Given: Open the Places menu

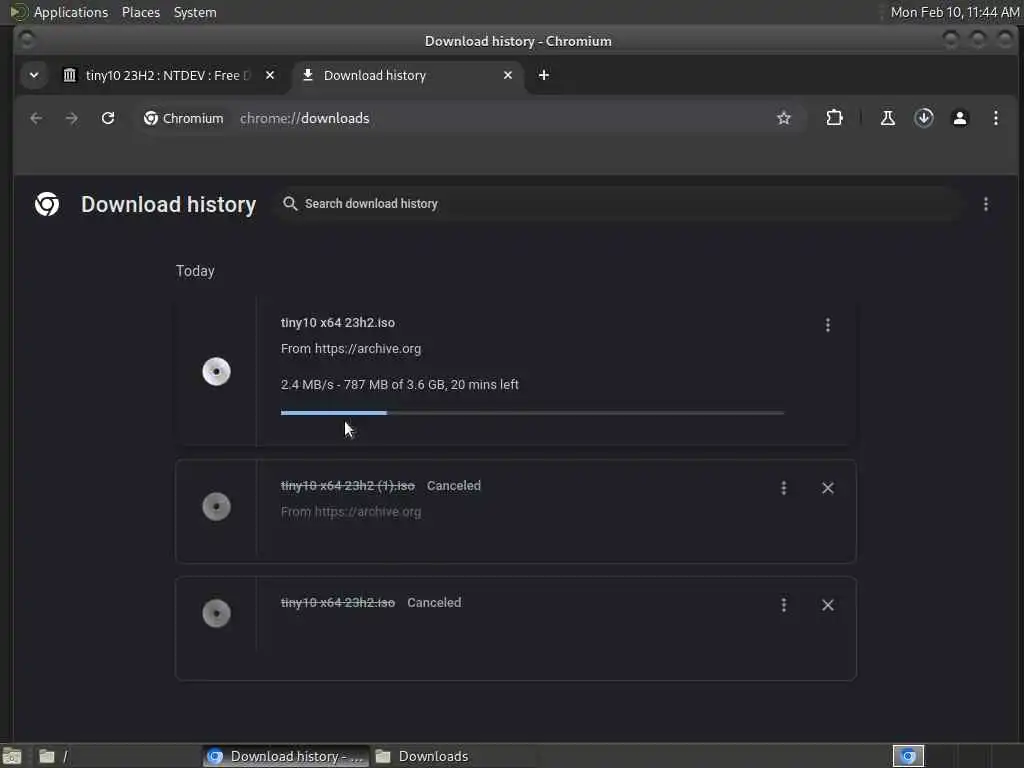Looking at the screenshot, I should tap(141, 12).
